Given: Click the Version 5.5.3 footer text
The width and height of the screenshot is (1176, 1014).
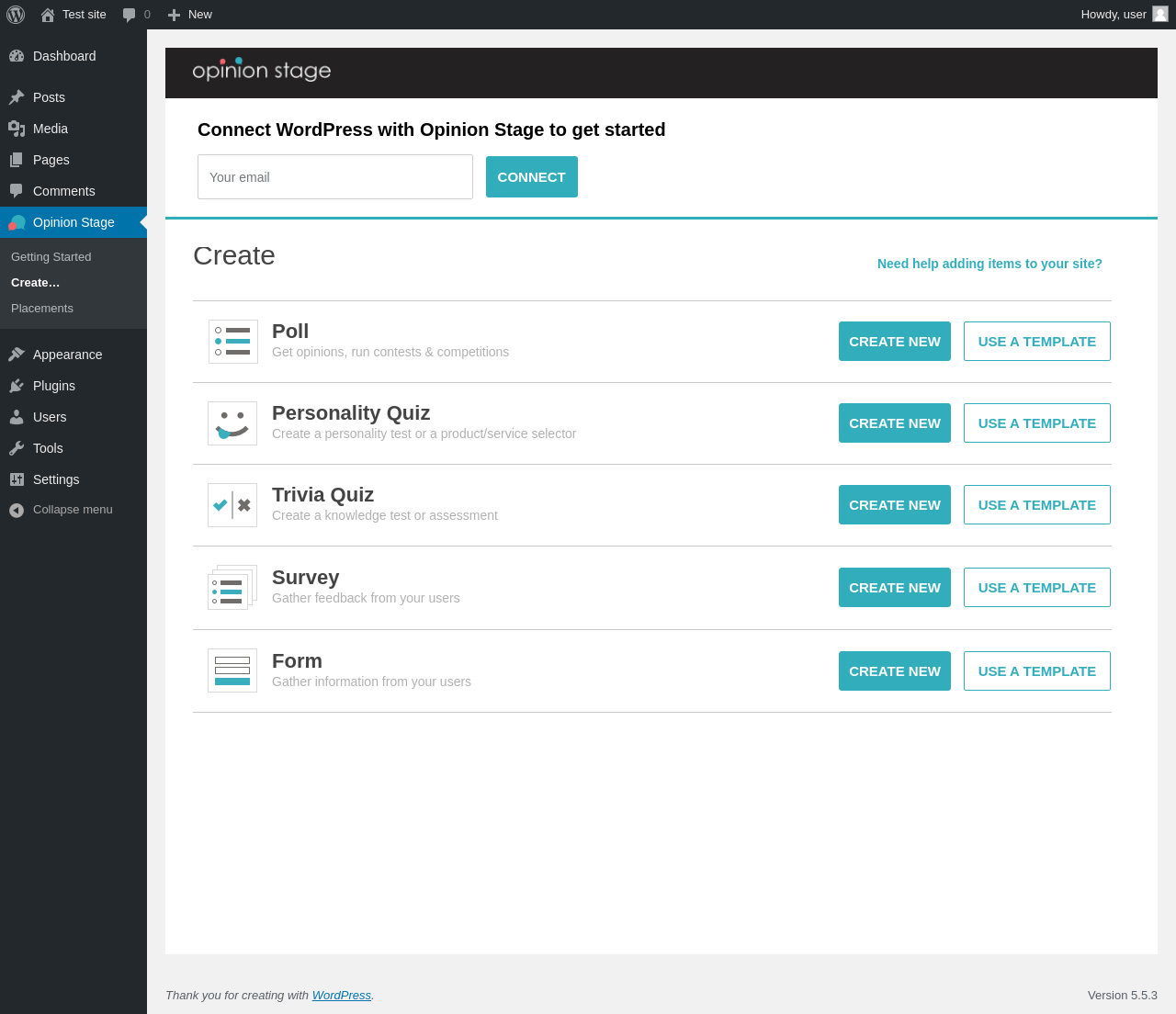Looking at the screenshot, I should point(1123,996).
